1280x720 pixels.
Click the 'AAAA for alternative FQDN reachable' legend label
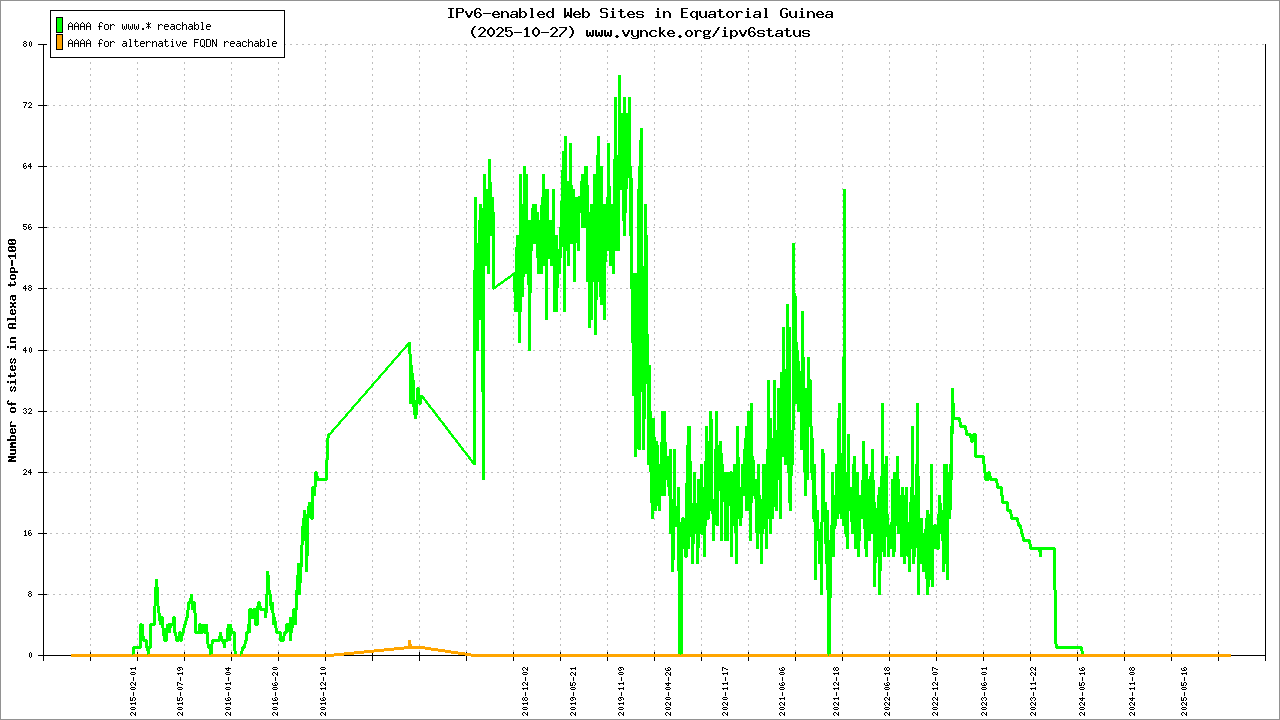pyautogui.click(x=172, y=44)
